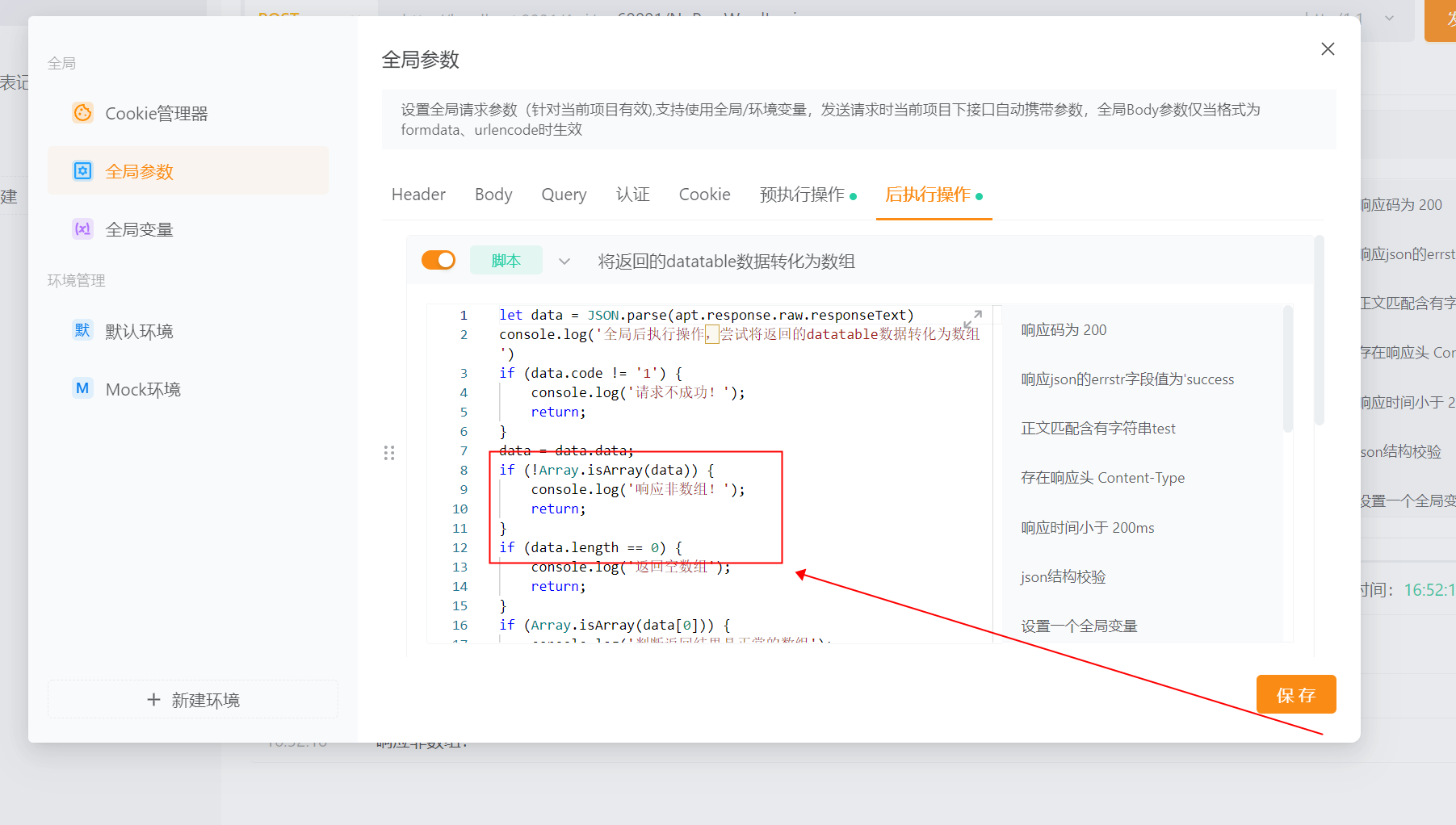The height and width of the screenshot is (825, 1456).
Task: Insert the 响应时间小于 200ms snippet
Action: point(1087,528)
